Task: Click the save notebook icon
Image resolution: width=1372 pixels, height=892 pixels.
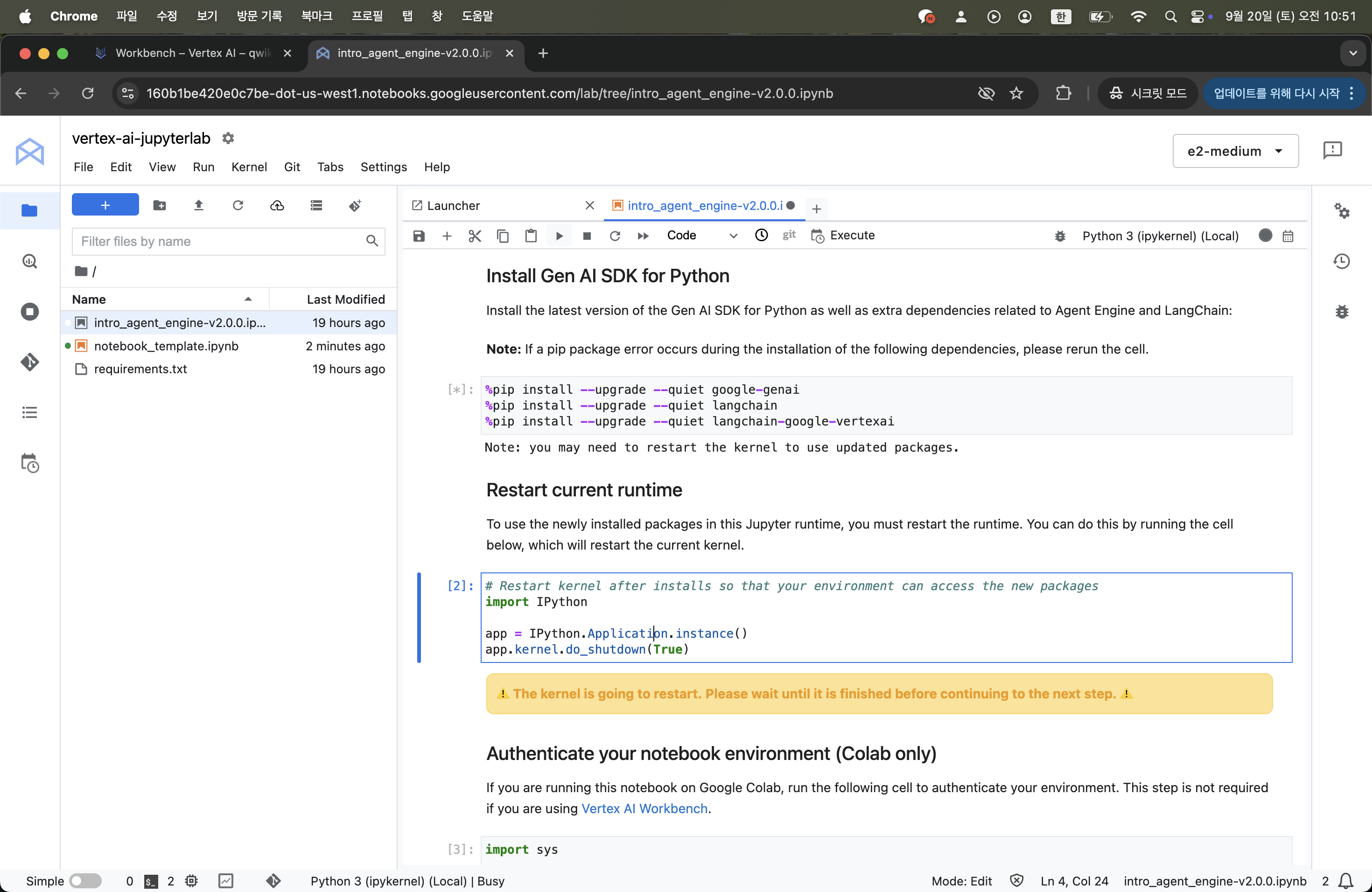Action: tap(419, 236)
